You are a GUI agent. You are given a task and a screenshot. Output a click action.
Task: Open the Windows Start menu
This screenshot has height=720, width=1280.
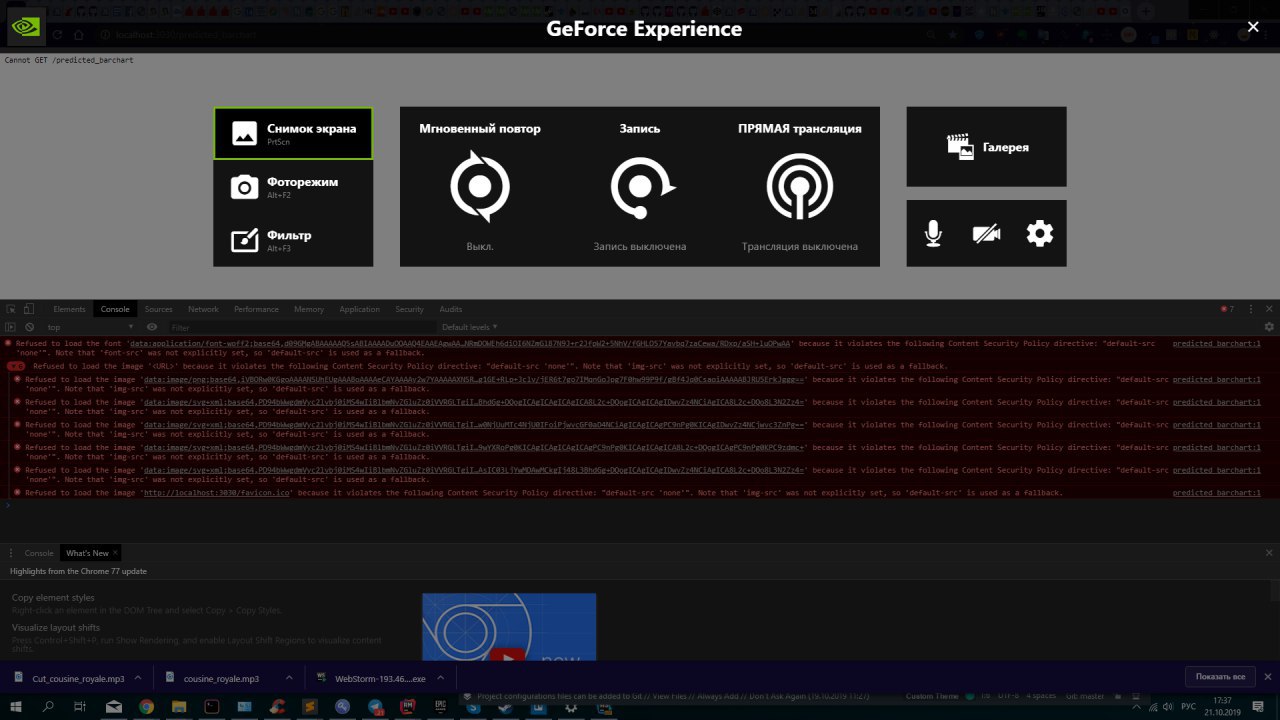click(16, 707)
